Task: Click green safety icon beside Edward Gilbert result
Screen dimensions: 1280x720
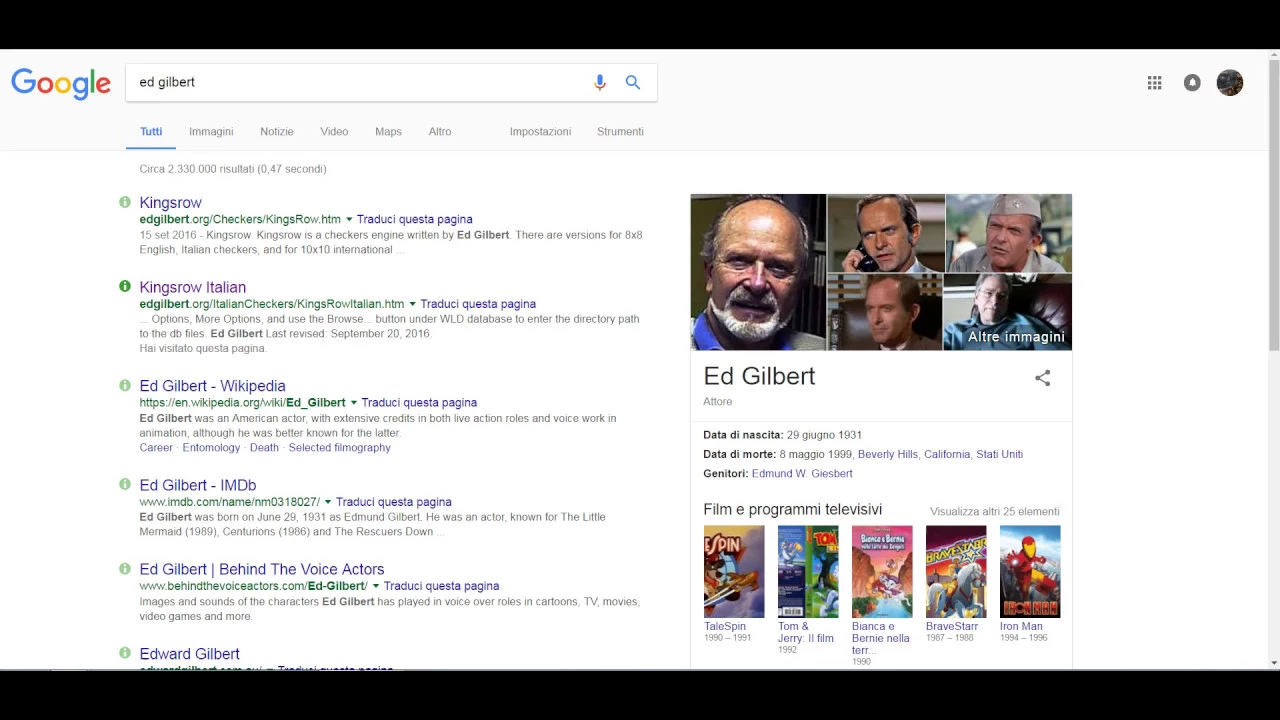Action: pyautogui.click(x=125, y=653)
